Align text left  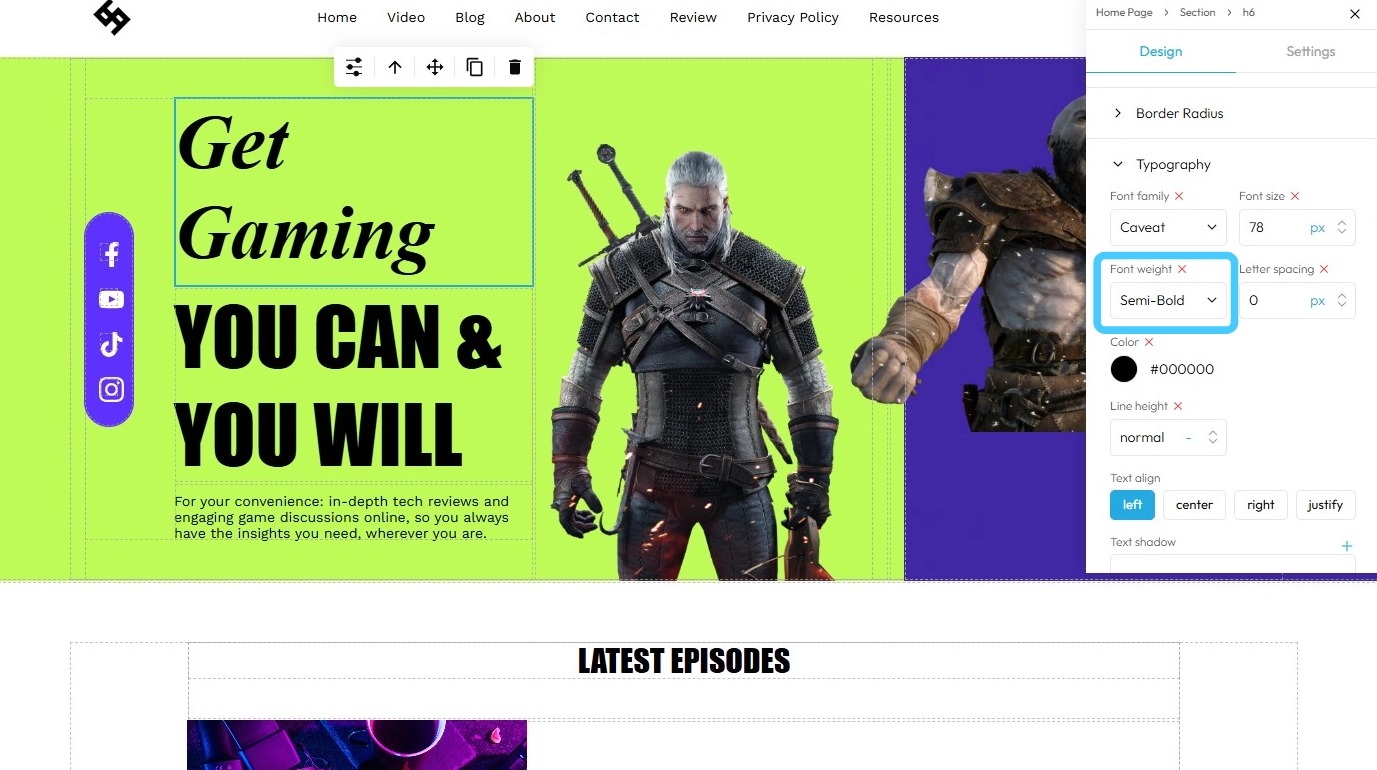coord(1132,505)
